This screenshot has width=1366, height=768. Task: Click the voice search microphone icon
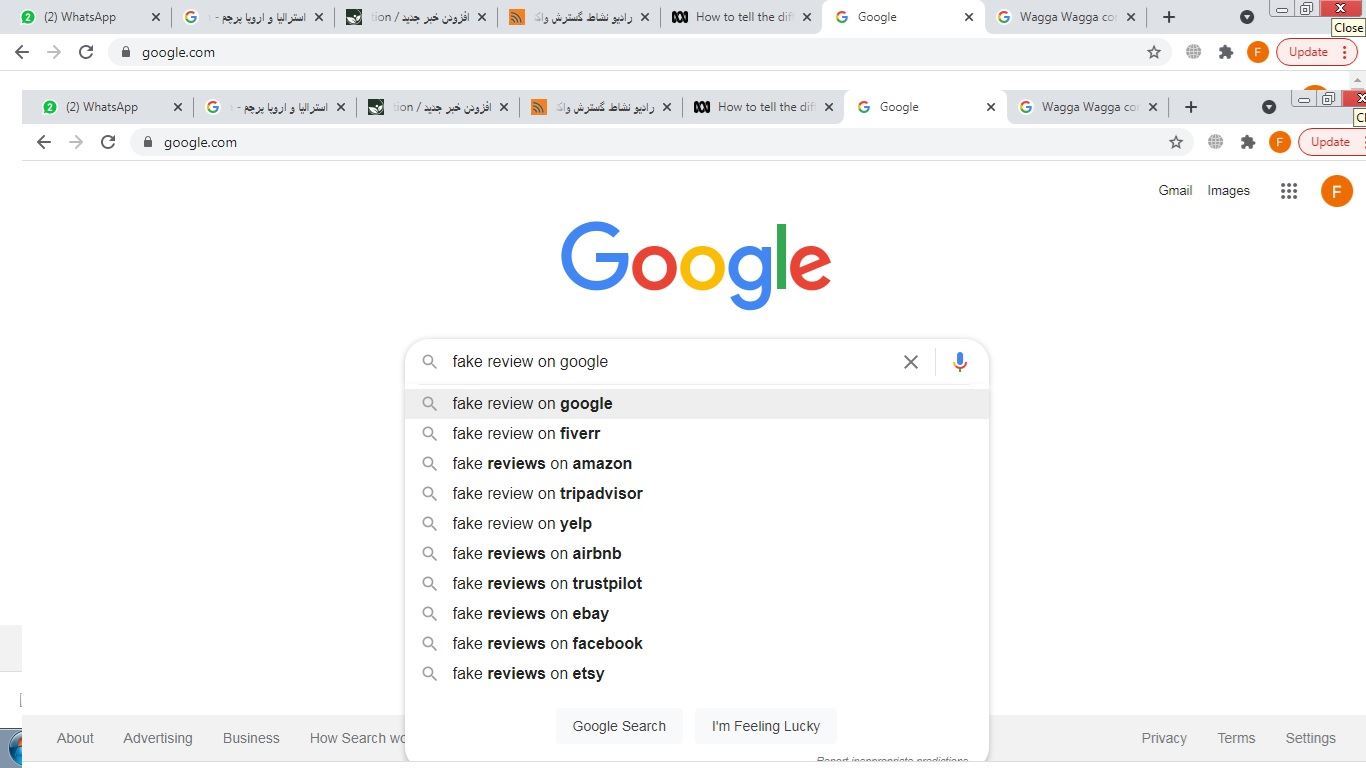(x=959, y=362)
